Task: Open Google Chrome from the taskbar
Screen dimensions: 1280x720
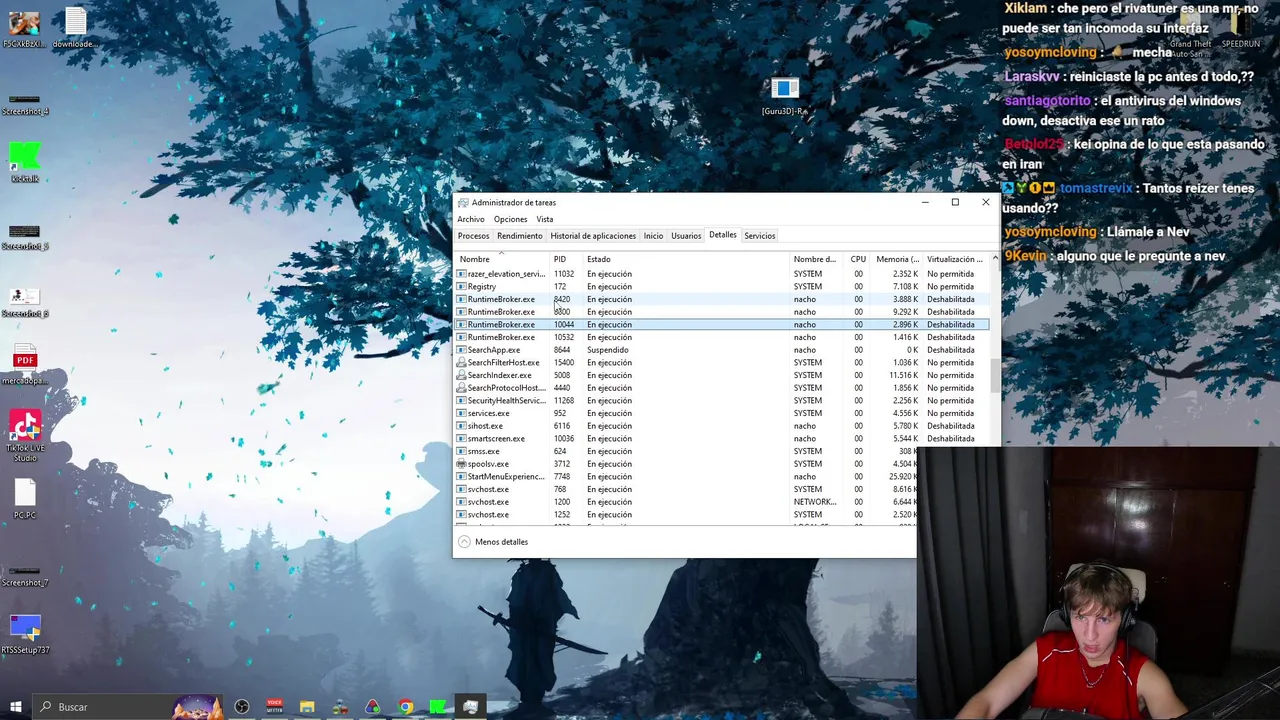Action: (405, 707)
